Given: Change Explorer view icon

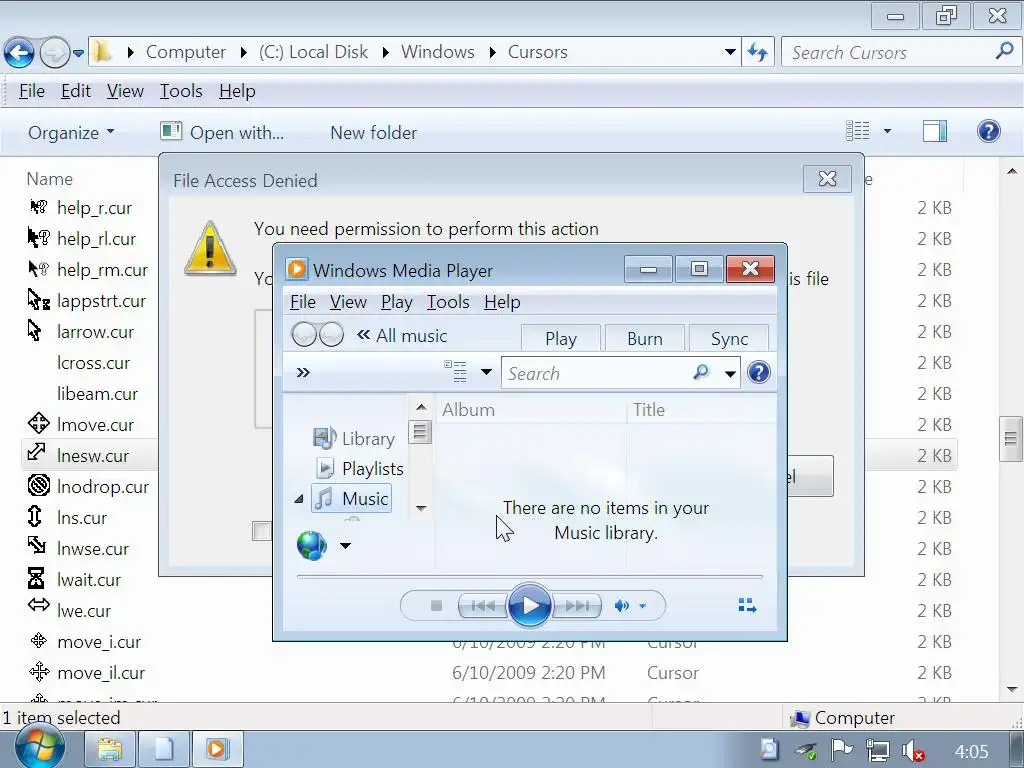Looking at the screenshot, I should click(857, 131).
